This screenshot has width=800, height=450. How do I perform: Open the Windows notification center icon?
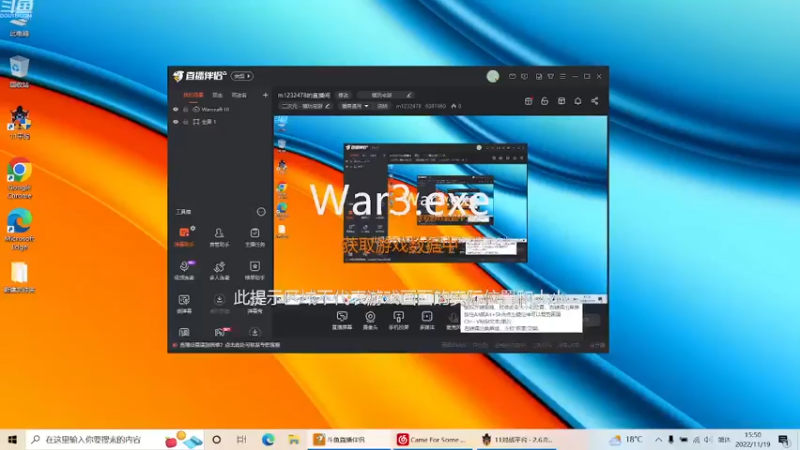(784, 439)
